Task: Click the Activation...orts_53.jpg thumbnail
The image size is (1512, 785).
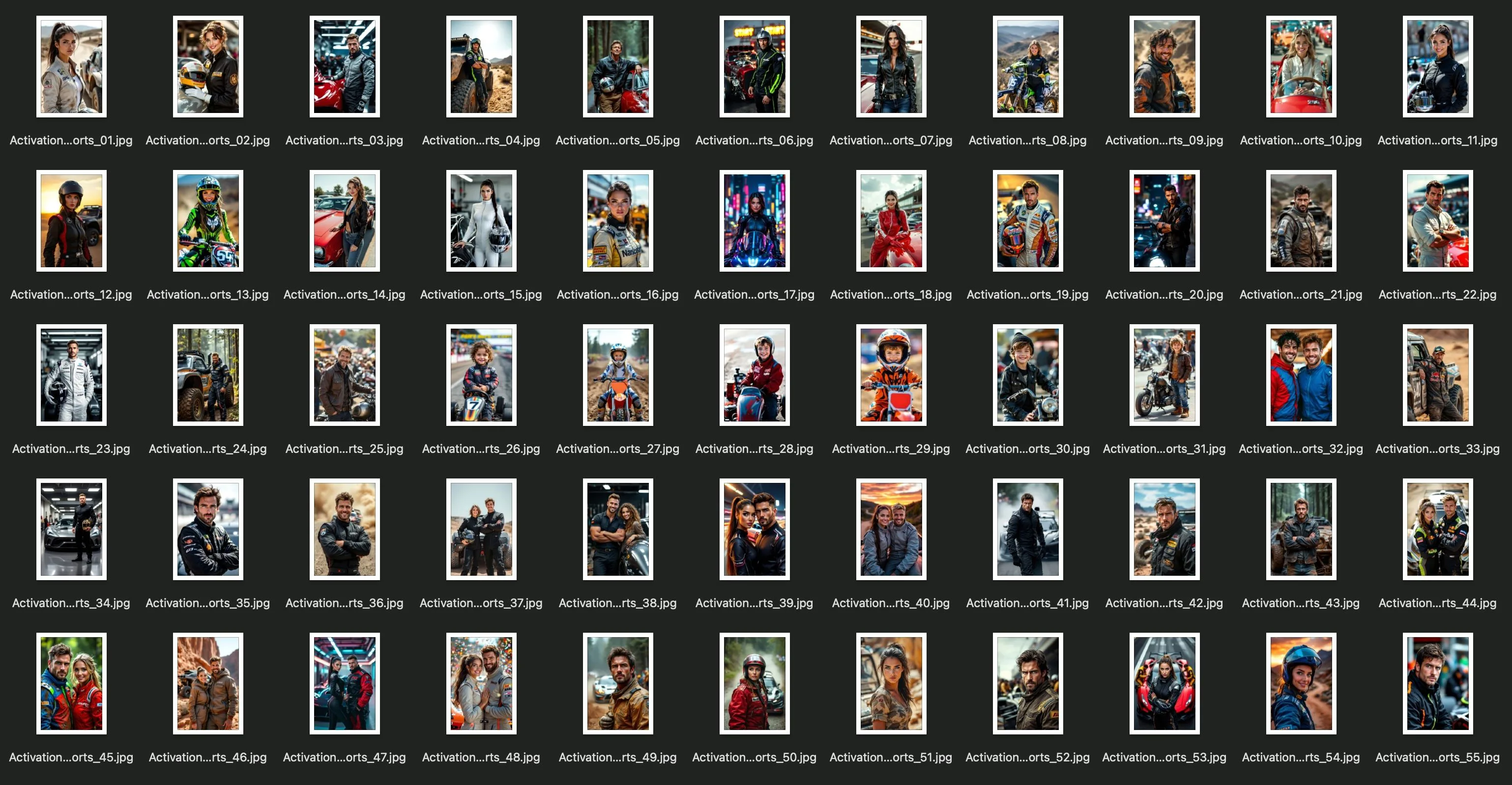Action: (x=1164, y=683)
